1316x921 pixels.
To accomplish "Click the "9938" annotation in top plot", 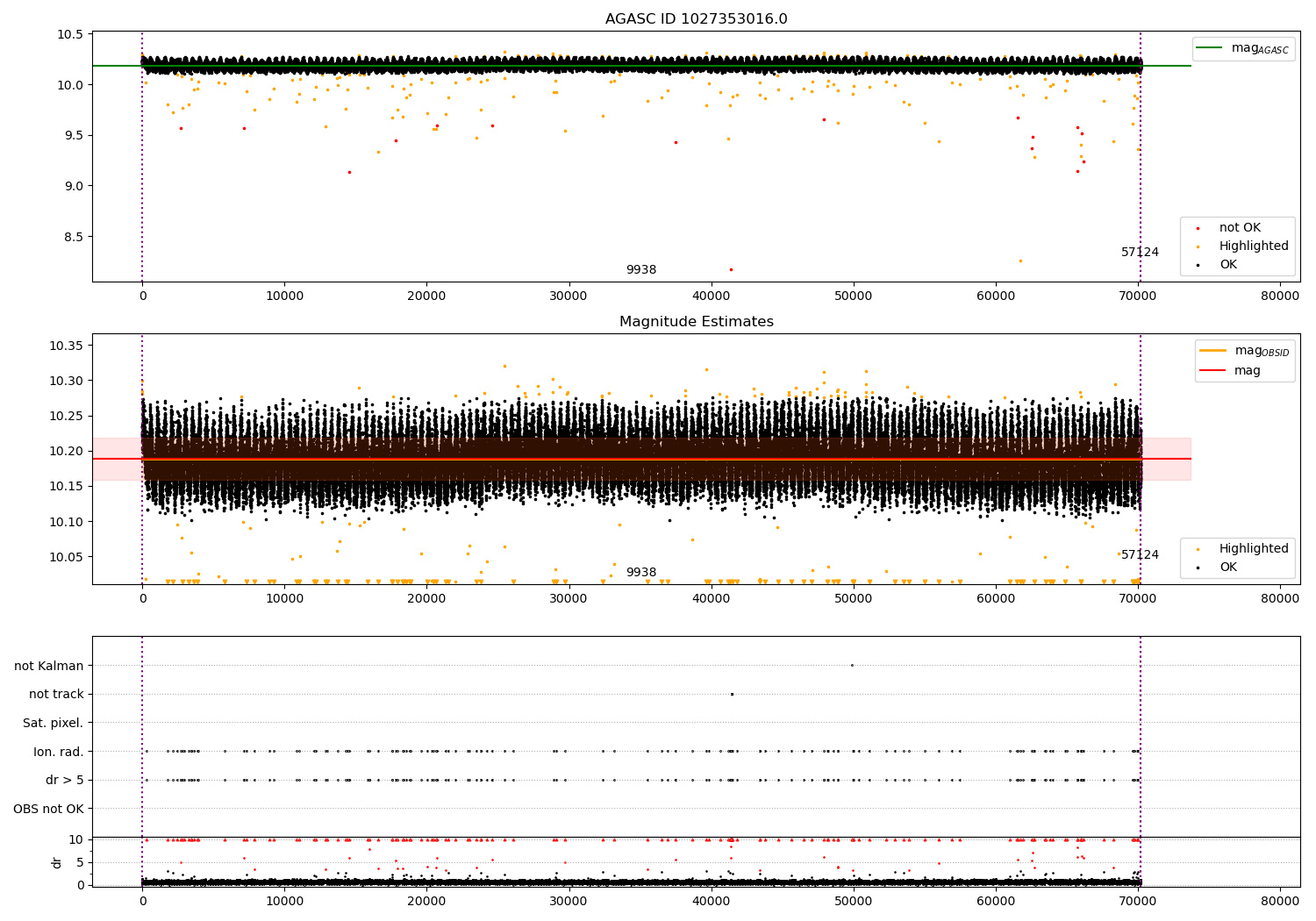I will coord(641,270).
